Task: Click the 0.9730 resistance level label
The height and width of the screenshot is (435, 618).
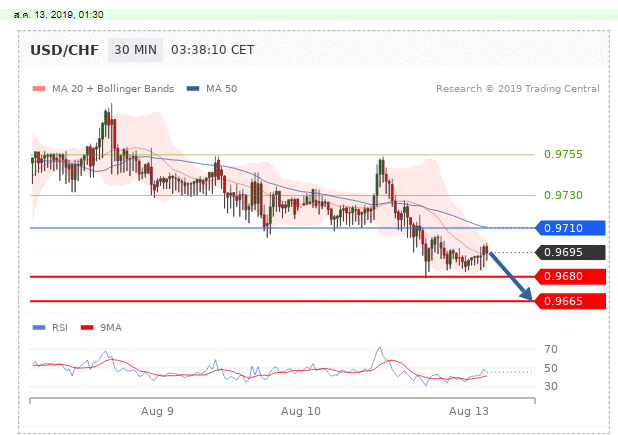Action: click(563, 195)
